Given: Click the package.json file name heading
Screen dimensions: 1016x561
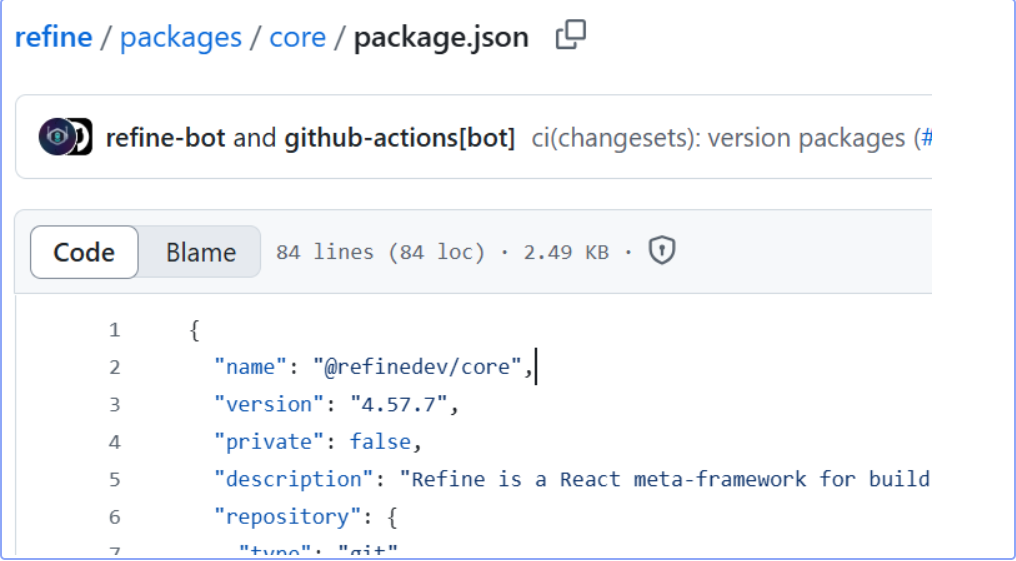Looking at the screenshot, I should 441,38.
